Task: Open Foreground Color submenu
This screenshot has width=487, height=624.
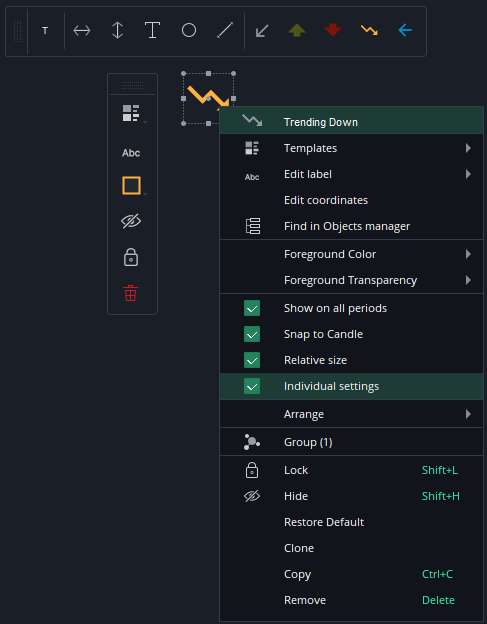Action: pyautogui.click(x=351, y=254)
